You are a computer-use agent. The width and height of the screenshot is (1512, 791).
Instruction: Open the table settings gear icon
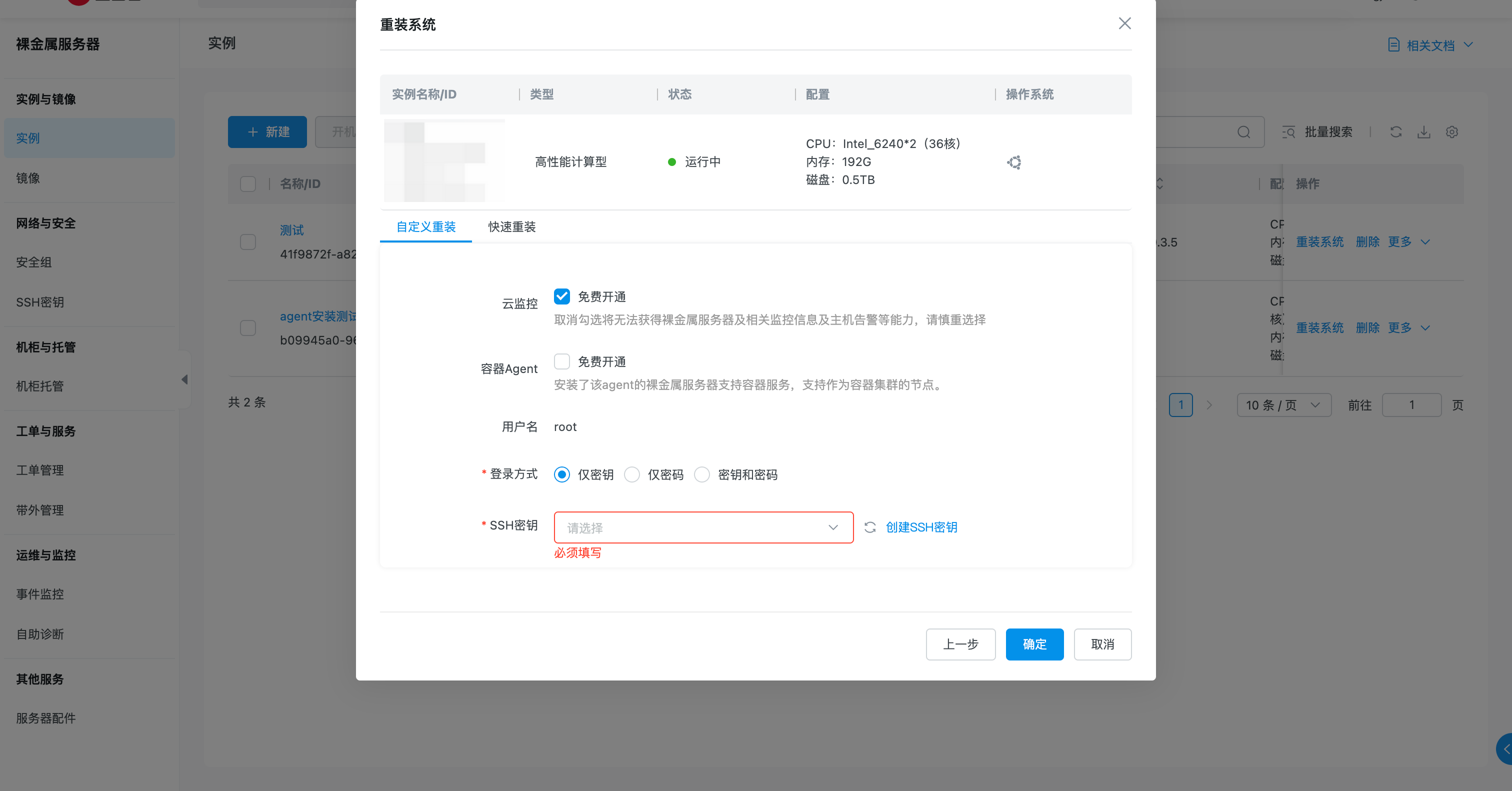tap(1451, 132)
